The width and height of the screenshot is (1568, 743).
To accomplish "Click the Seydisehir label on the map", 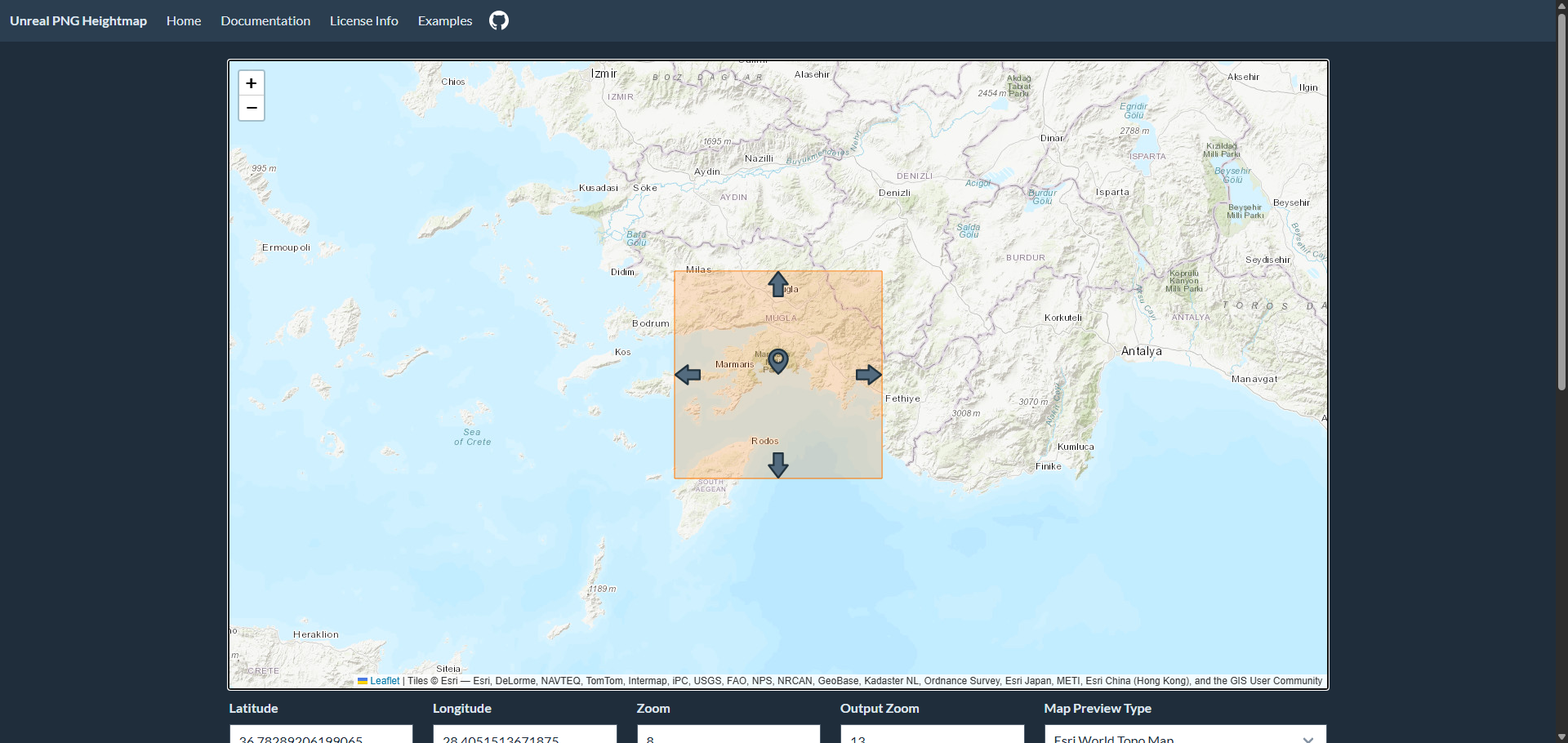I will pyautogui.click(x=1268, y=260).
